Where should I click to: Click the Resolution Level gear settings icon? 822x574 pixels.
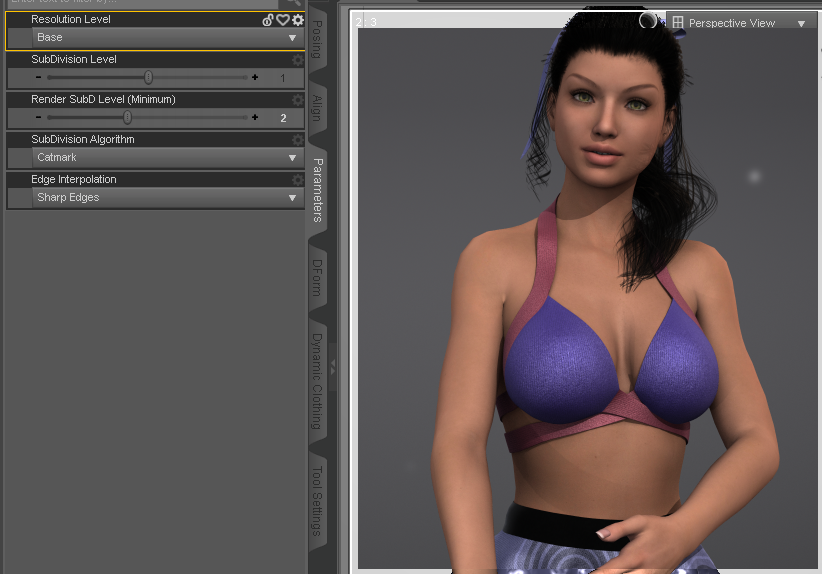coord(298,20)
